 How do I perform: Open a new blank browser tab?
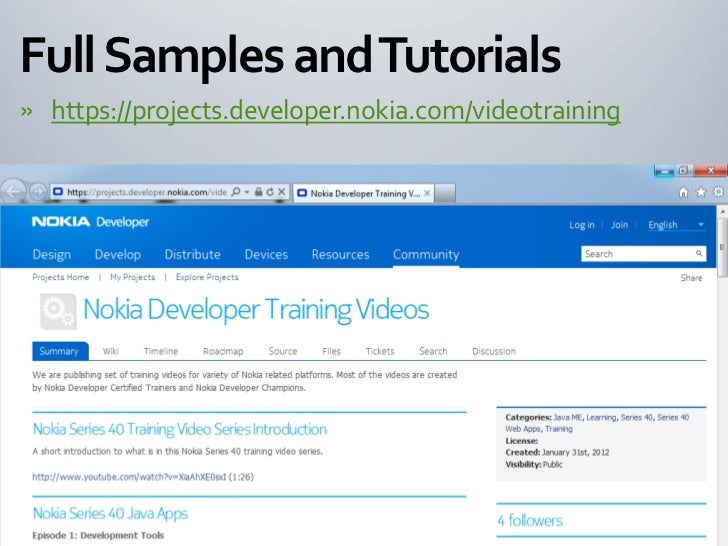pos(445,193)
